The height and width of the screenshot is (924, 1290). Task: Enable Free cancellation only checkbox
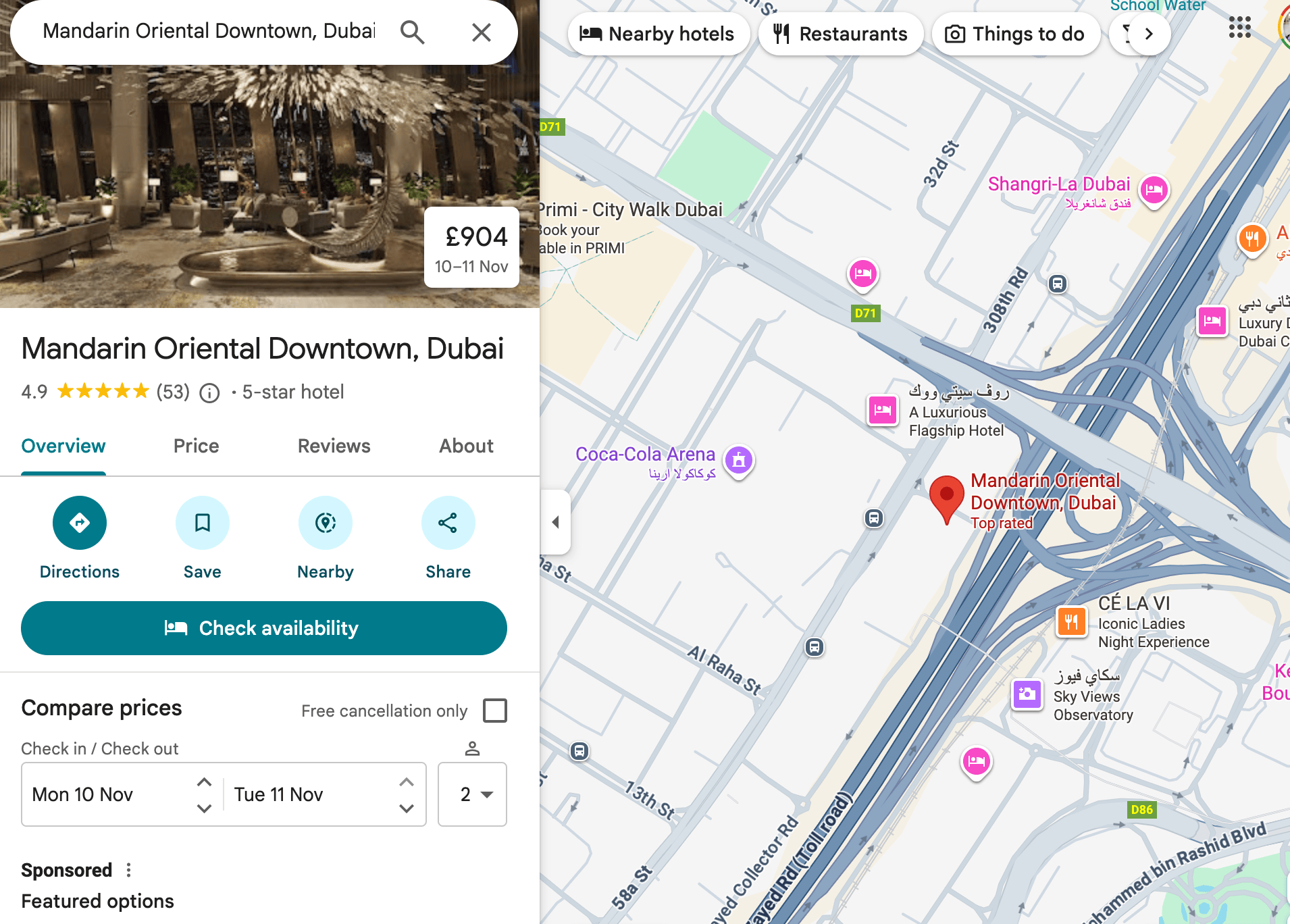[x=495, y=711]
